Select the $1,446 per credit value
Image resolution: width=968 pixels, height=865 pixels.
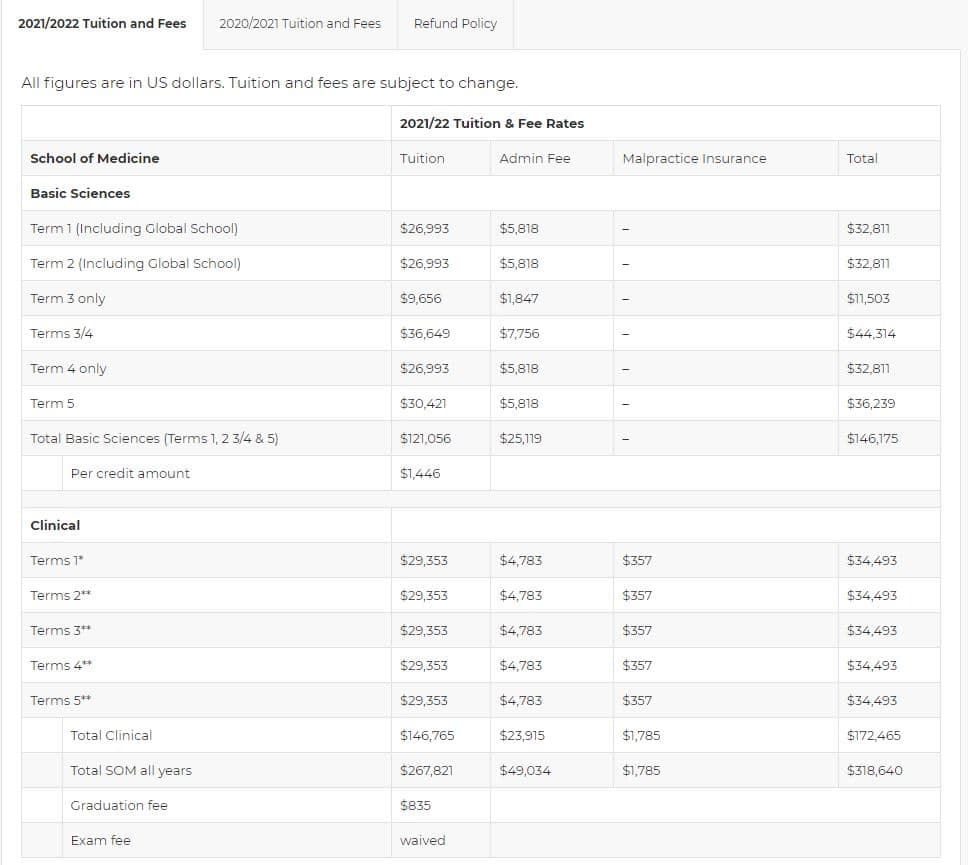420,474
